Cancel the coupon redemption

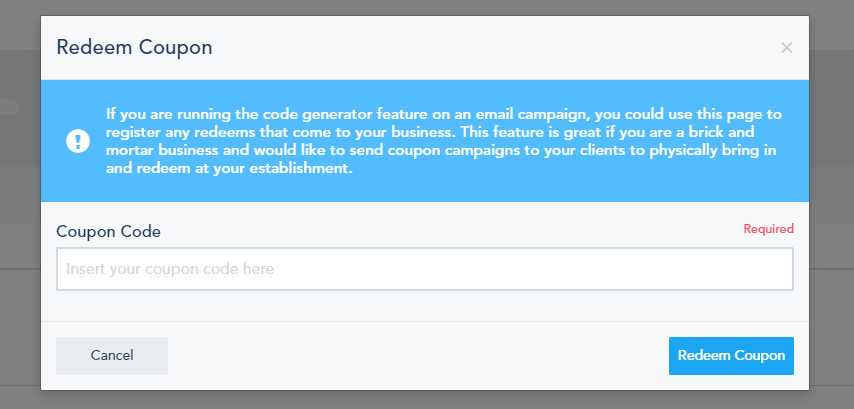click(x=112, y=356)
